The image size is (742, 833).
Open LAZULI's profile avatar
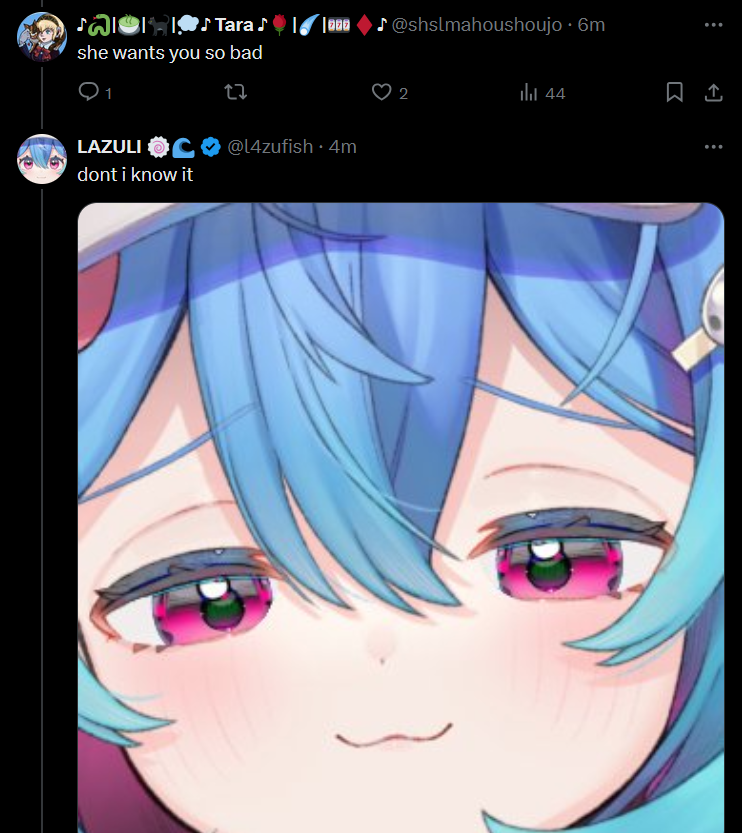42,159
